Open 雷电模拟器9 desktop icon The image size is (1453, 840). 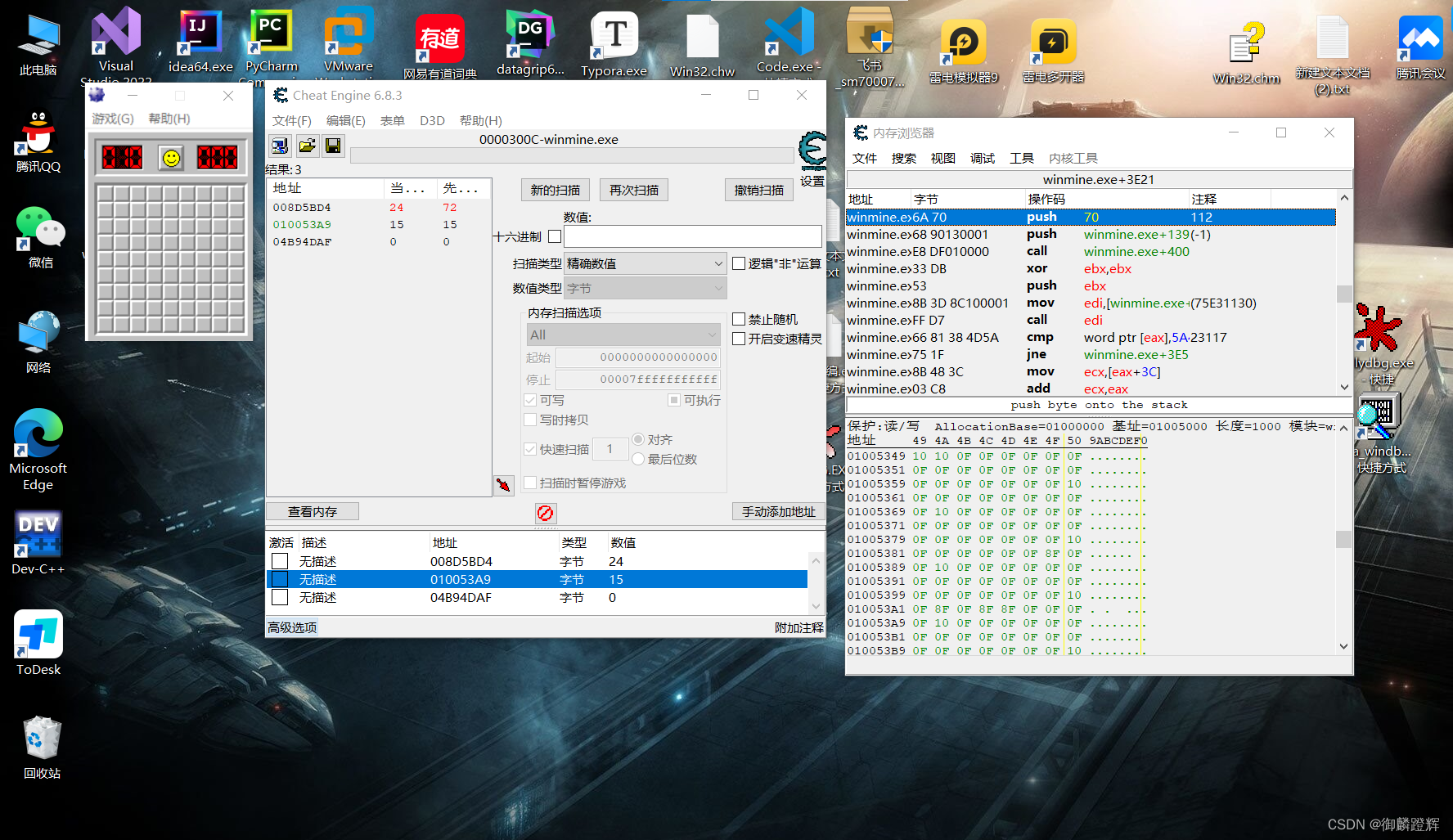(963, 52)
